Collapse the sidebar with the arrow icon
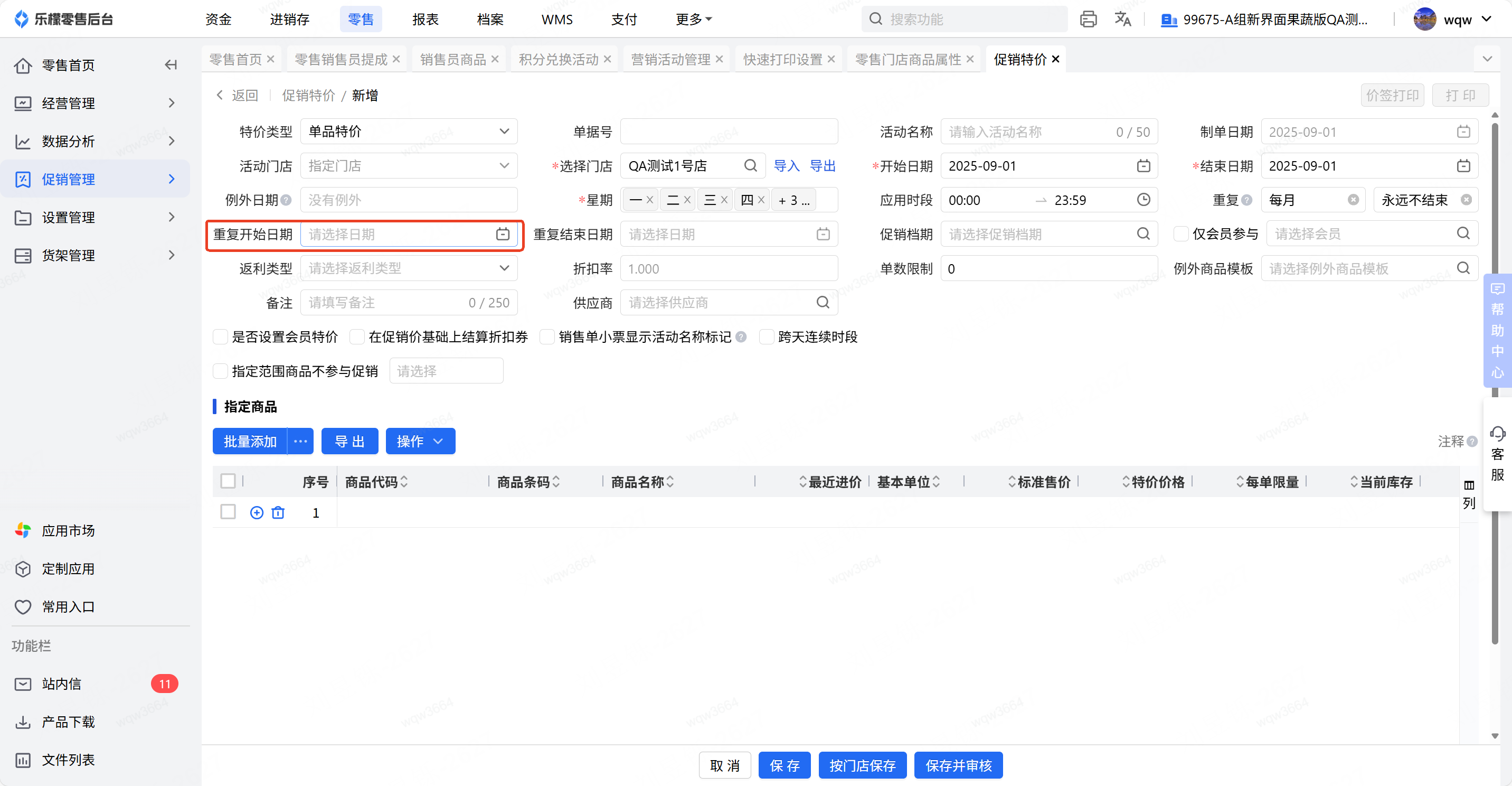The image size is (1512, 786). coord(171,65)
